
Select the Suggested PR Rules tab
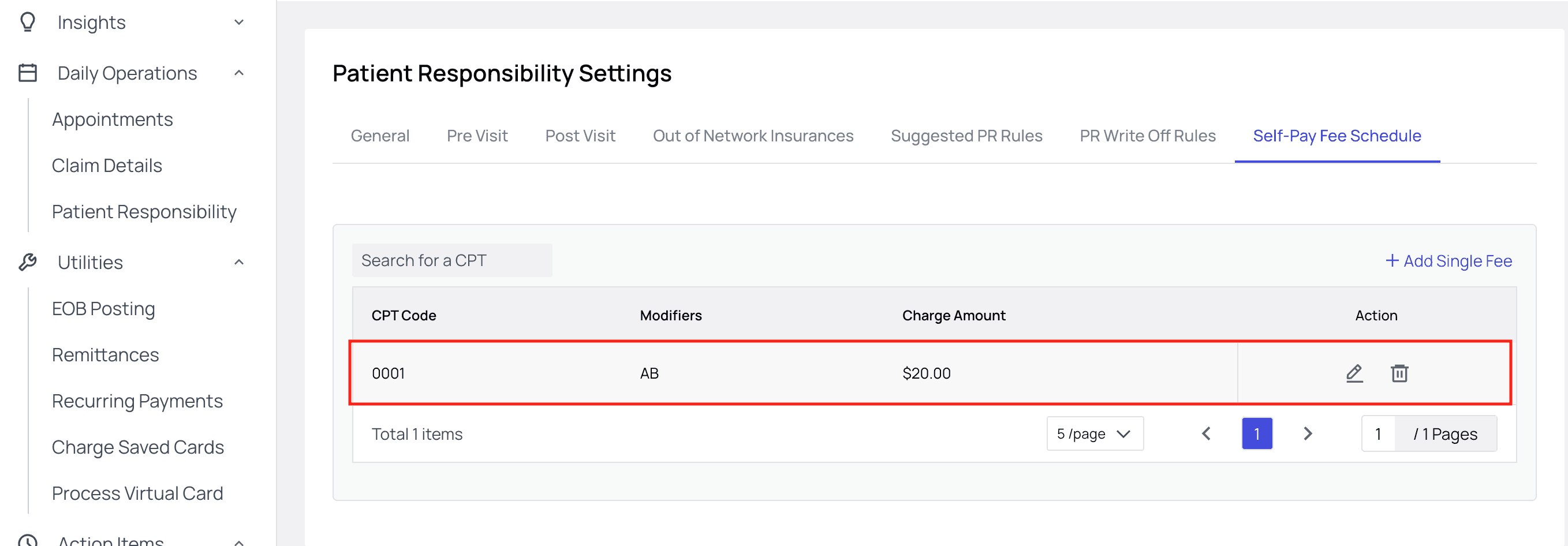click(x=966, y=136)
